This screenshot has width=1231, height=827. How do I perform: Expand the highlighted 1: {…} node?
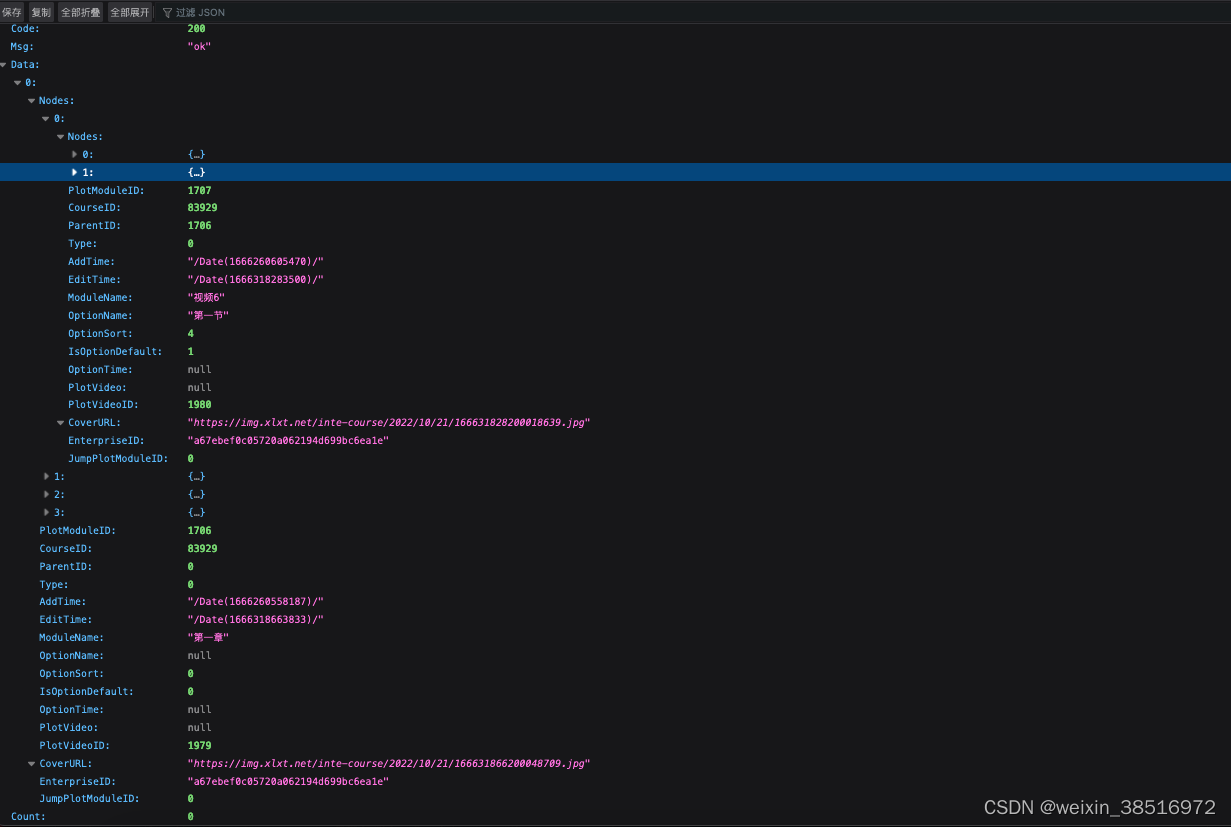point(74,172)
